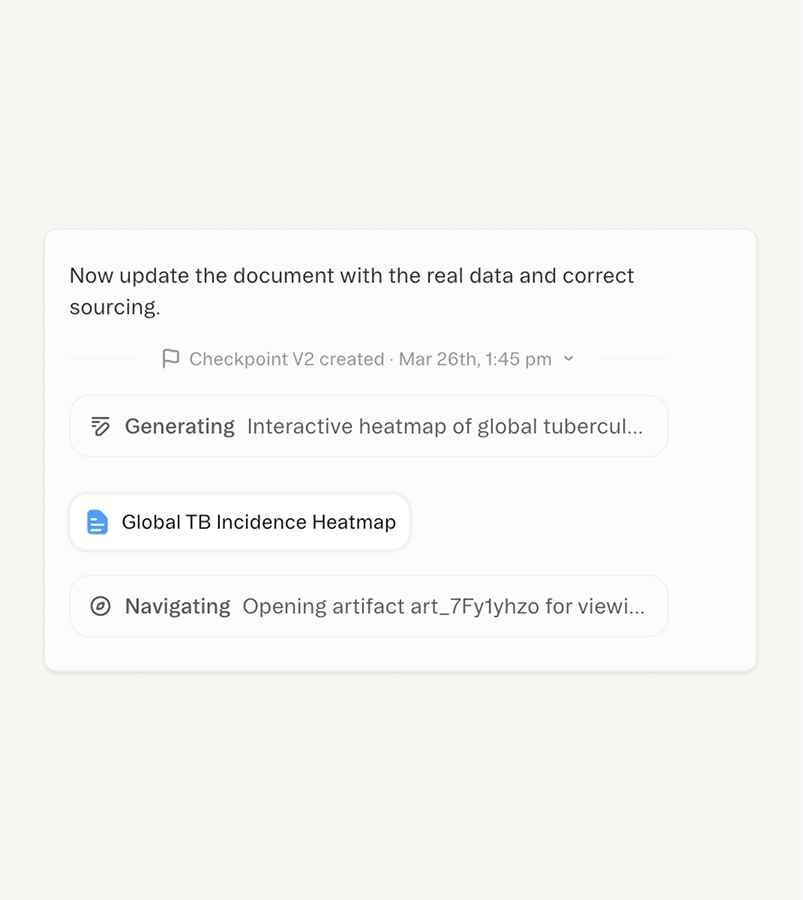
Task: Expand the truncated "Interactive heatmap of global" text
Action: (x=444, y=427)
